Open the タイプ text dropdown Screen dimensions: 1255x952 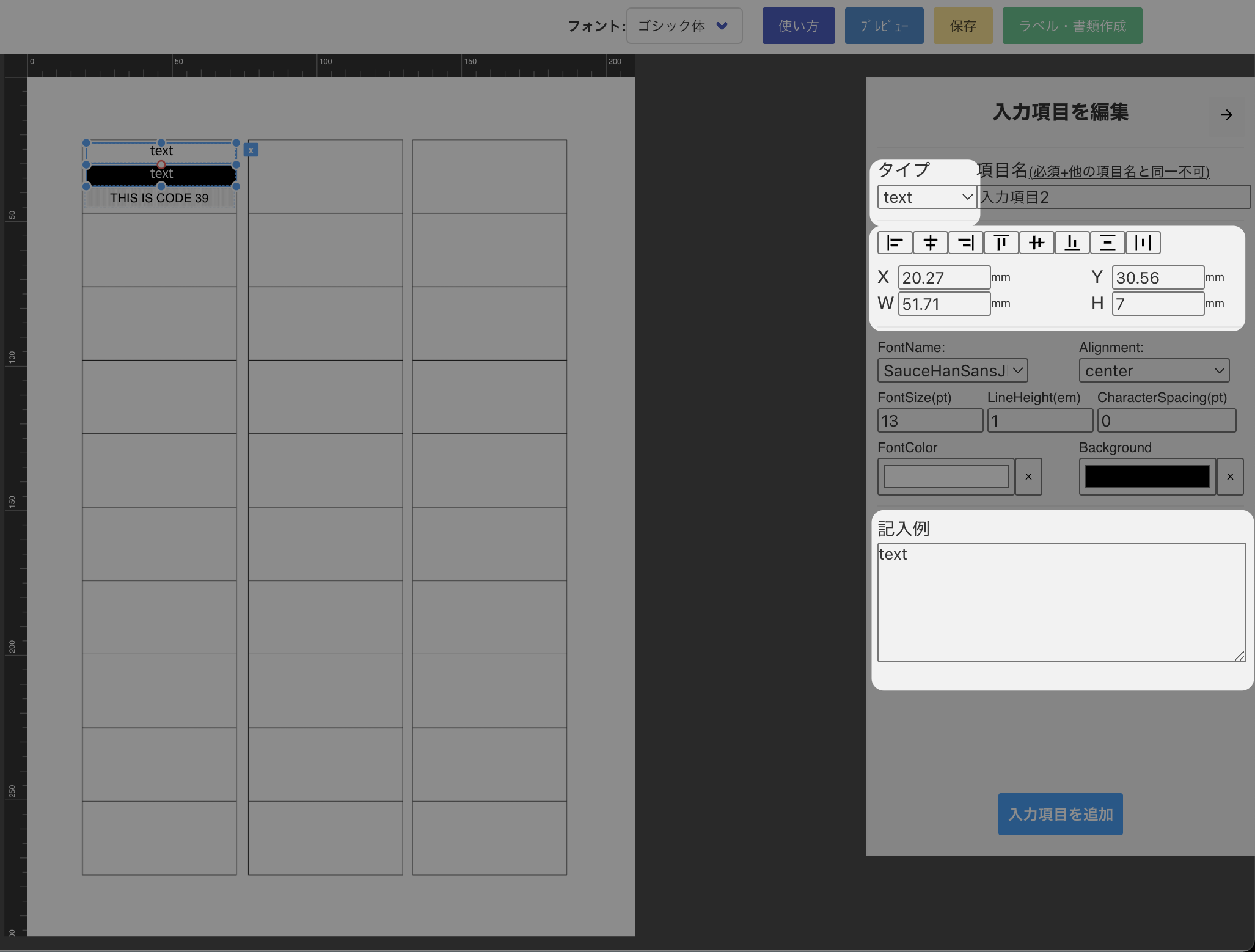click(927, 197)
